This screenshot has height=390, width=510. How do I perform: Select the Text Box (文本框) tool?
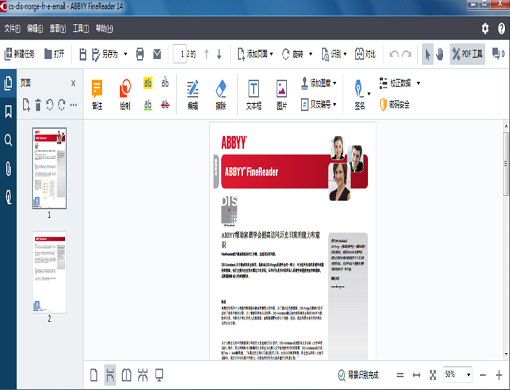coord(253,95)
